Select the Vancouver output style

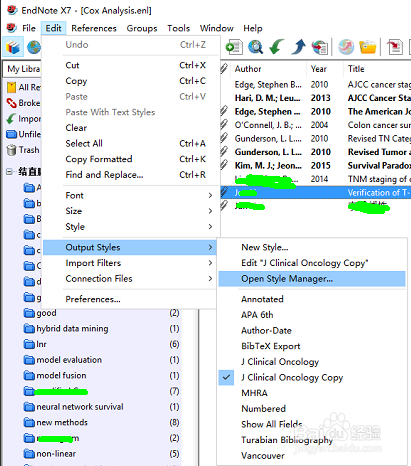312,456
